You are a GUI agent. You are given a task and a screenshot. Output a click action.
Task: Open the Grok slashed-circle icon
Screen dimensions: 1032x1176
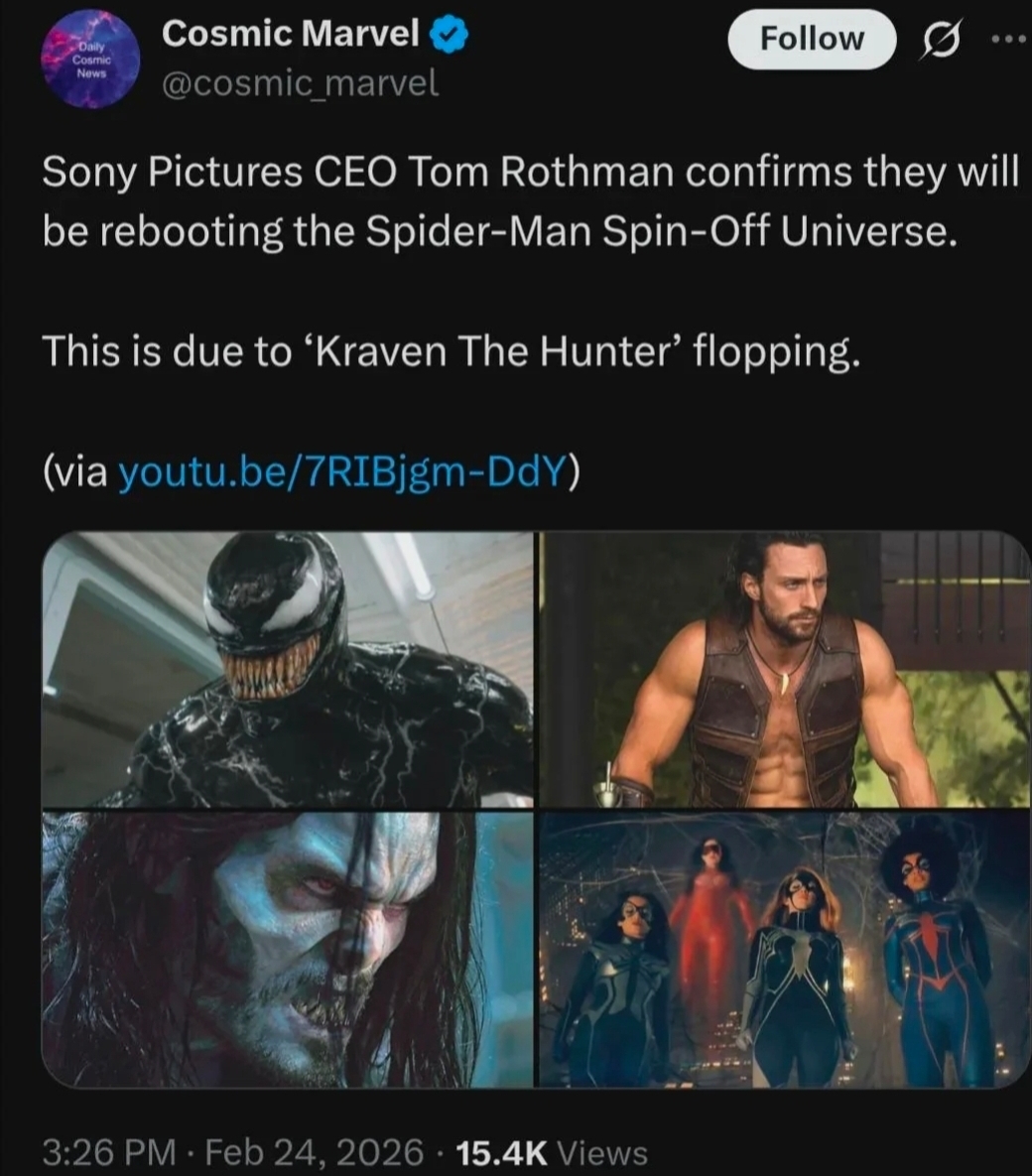(x=940, y=39)
